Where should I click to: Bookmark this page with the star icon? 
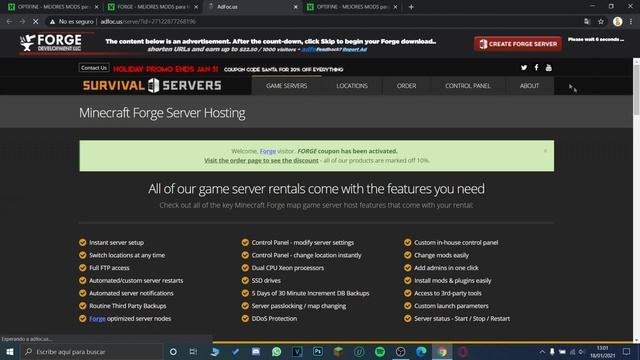tap(601, 22)
